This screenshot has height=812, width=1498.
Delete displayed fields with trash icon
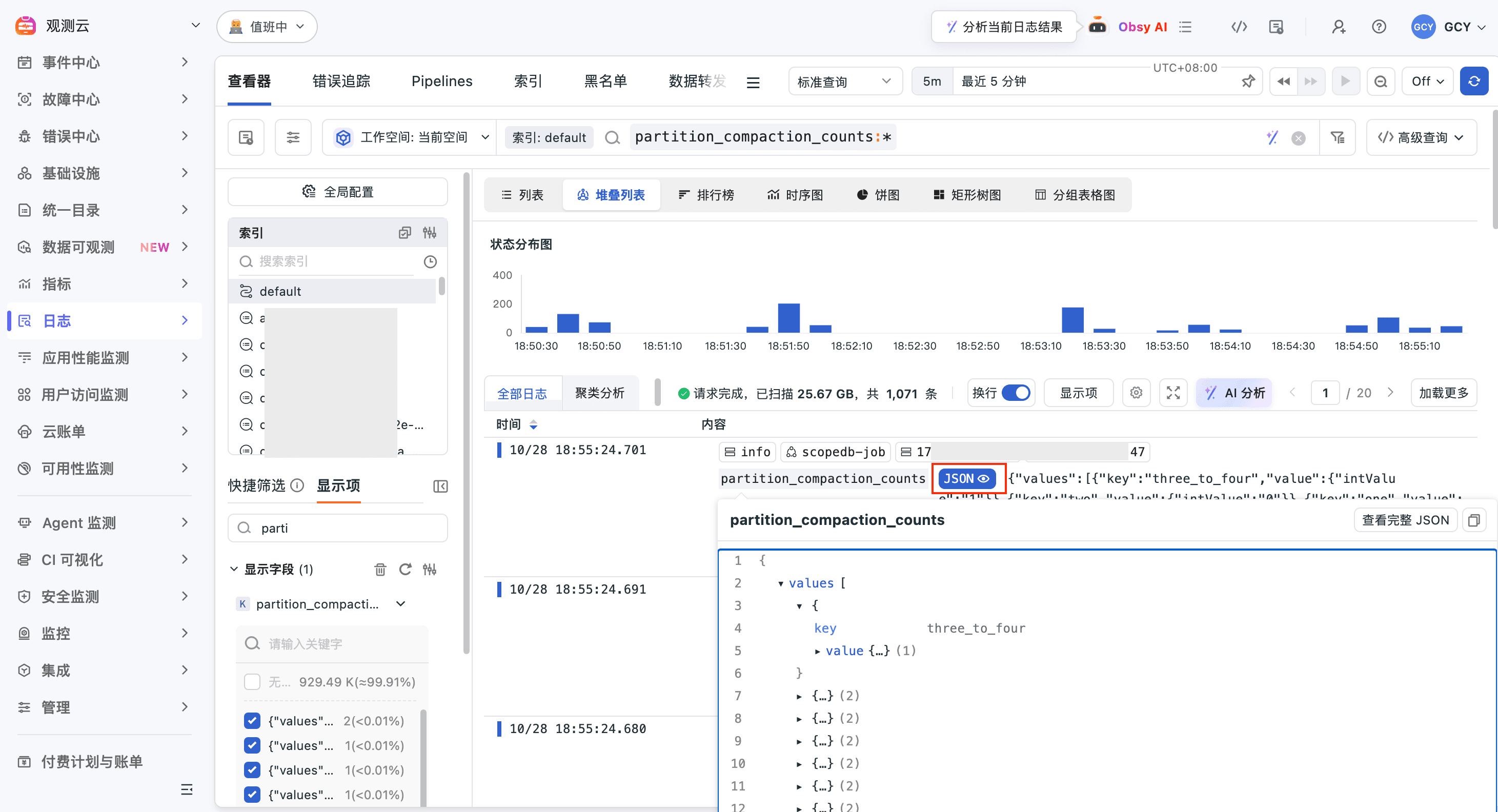tap(380, 569)
